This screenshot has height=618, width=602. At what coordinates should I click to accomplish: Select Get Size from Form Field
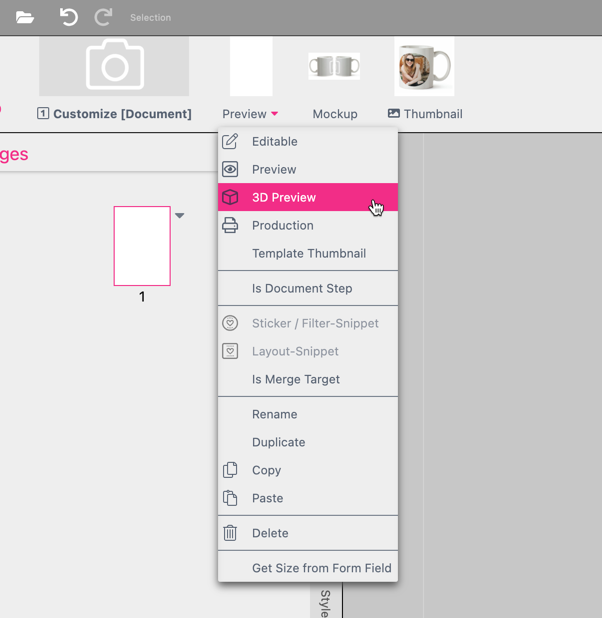tap(308, 568)
